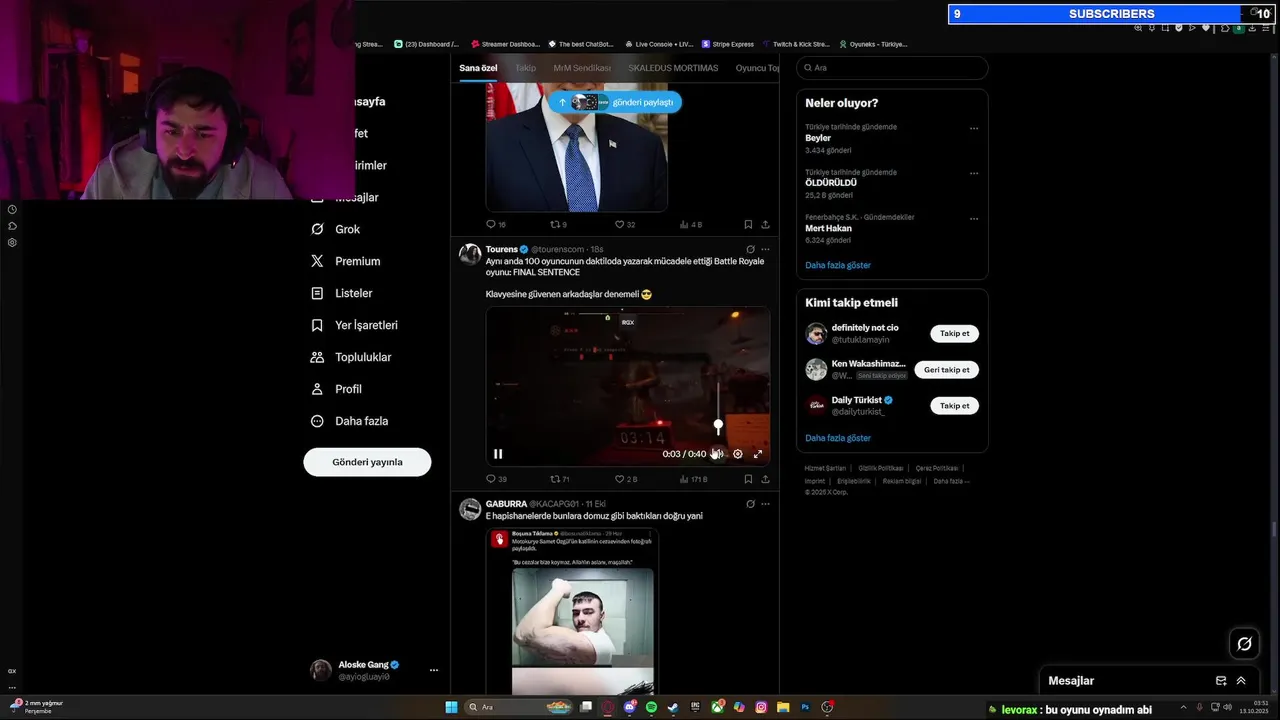Bookmark the top photo post
This screenshot has width=1280, height=720.
pos(748,225)
